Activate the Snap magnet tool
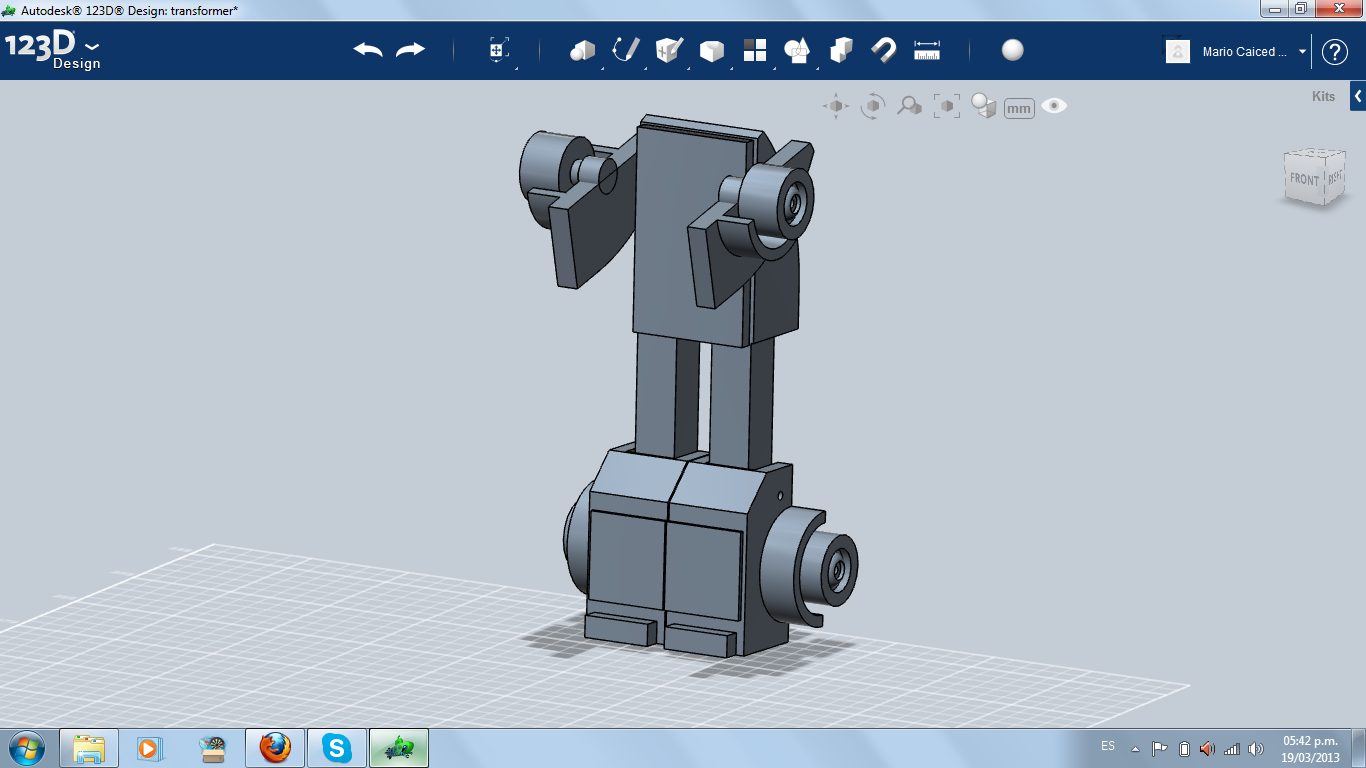Image resolution: width=1366 pixels, height=768 pixels. pyautogui.click(x=884, y=50)
